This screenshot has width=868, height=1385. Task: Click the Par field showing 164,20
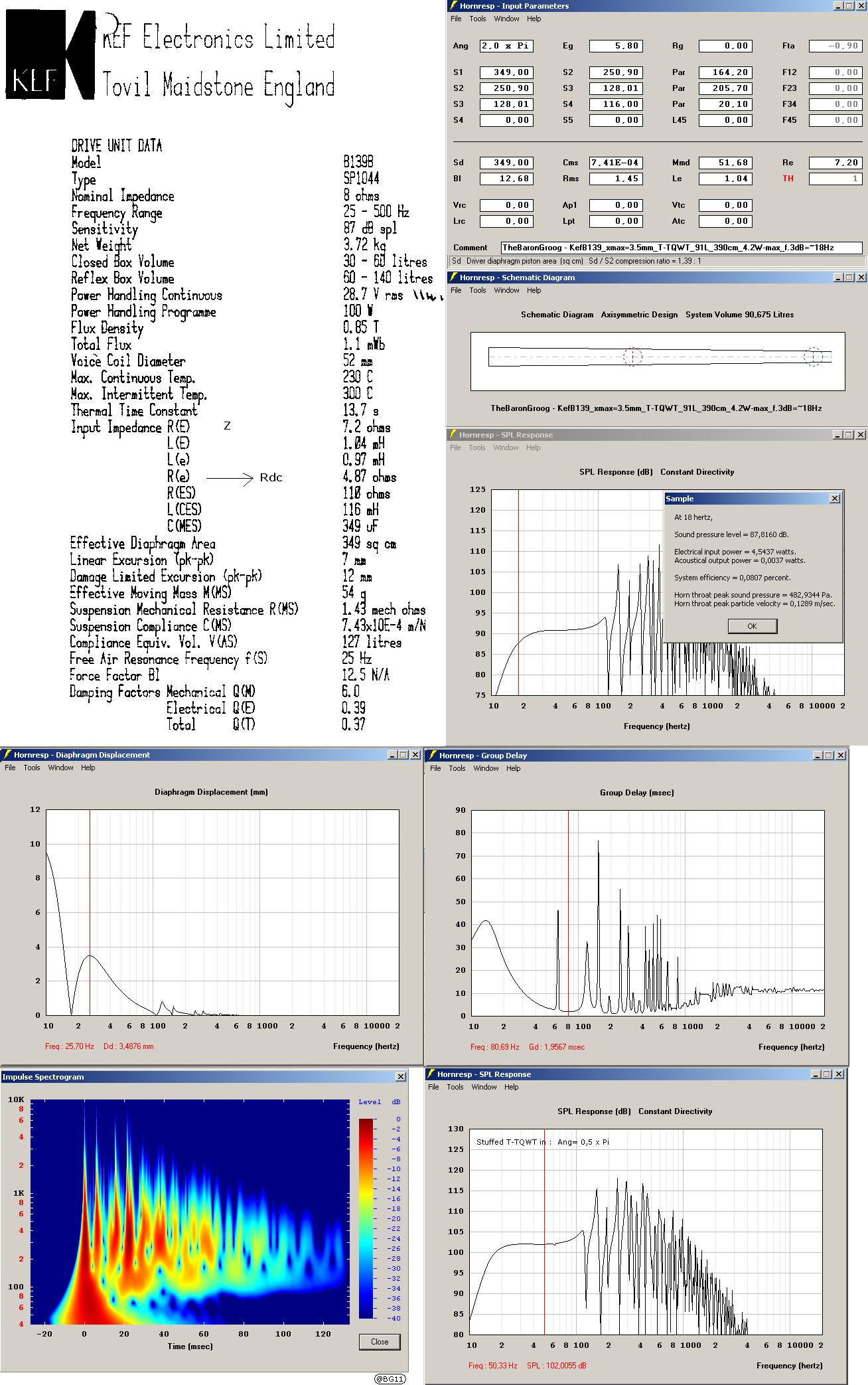click(x=725, y=72)
